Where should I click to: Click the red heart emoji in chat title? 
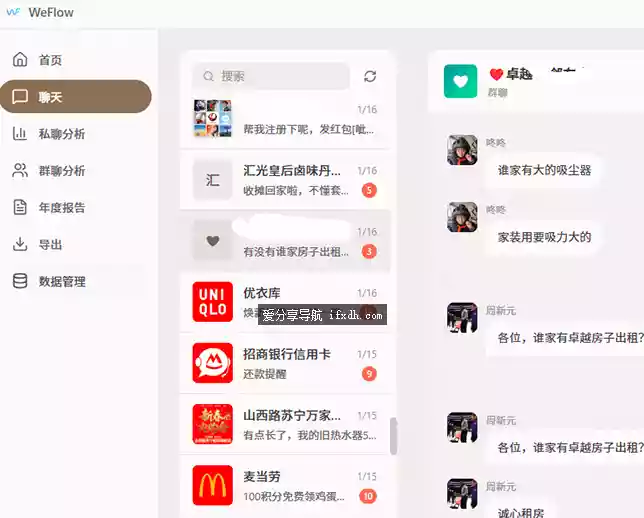(496, 74)
